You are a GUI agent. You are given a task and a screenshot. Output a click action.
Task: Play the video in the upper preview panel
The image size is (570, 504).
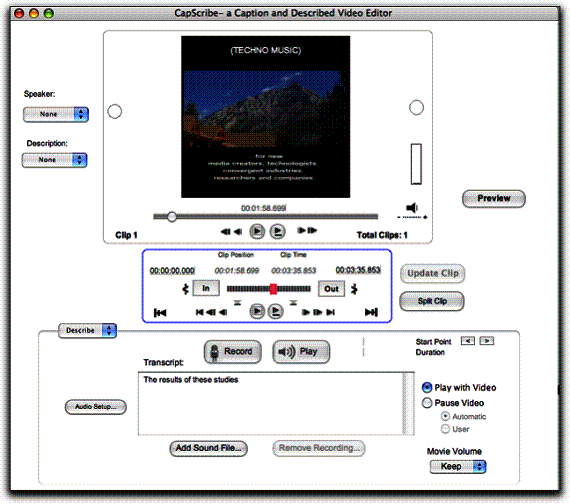[x=257, y=231]
